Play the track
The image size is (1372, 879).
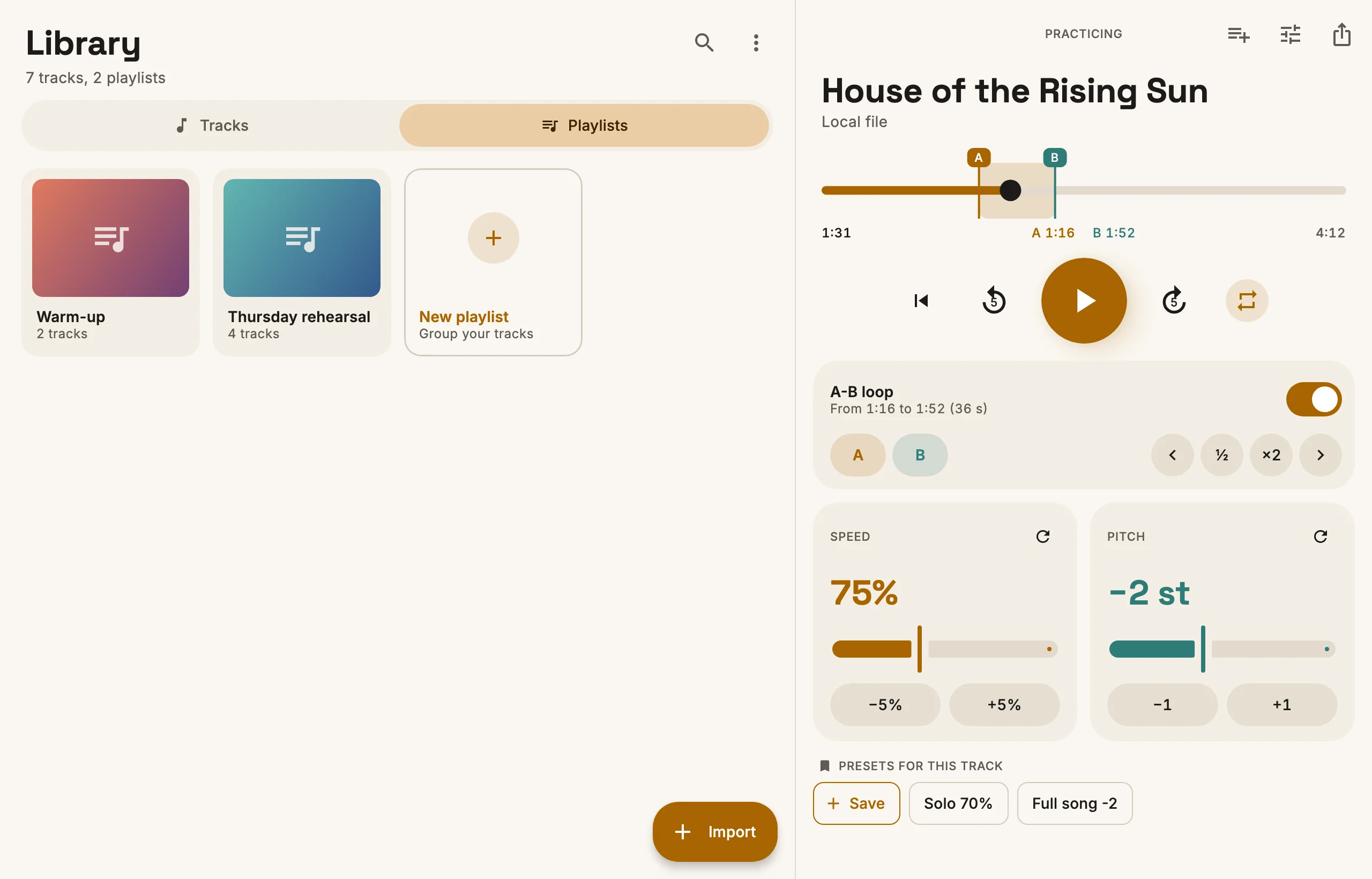pos(1083,301)
